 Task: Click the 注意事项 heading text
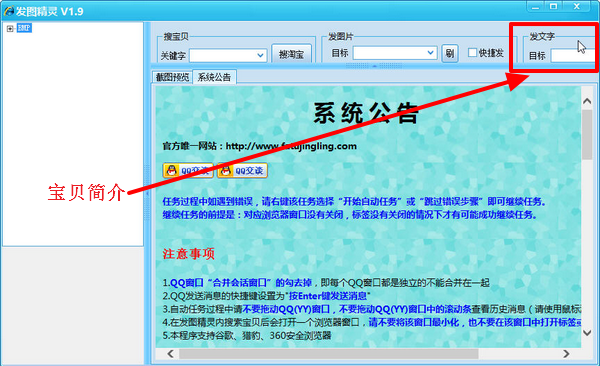[189, 253]
